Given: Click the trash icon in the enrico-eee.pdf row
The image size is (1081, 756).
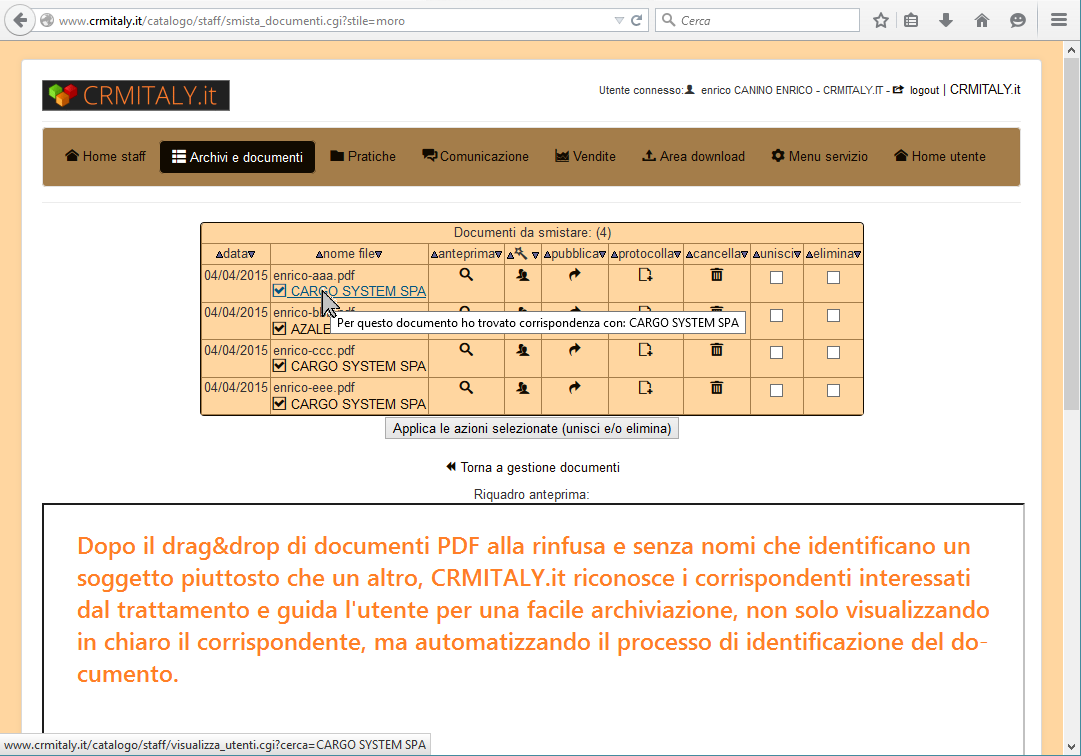Looking at the screenshot, I should pyautogui.click(x=716, y=388).
